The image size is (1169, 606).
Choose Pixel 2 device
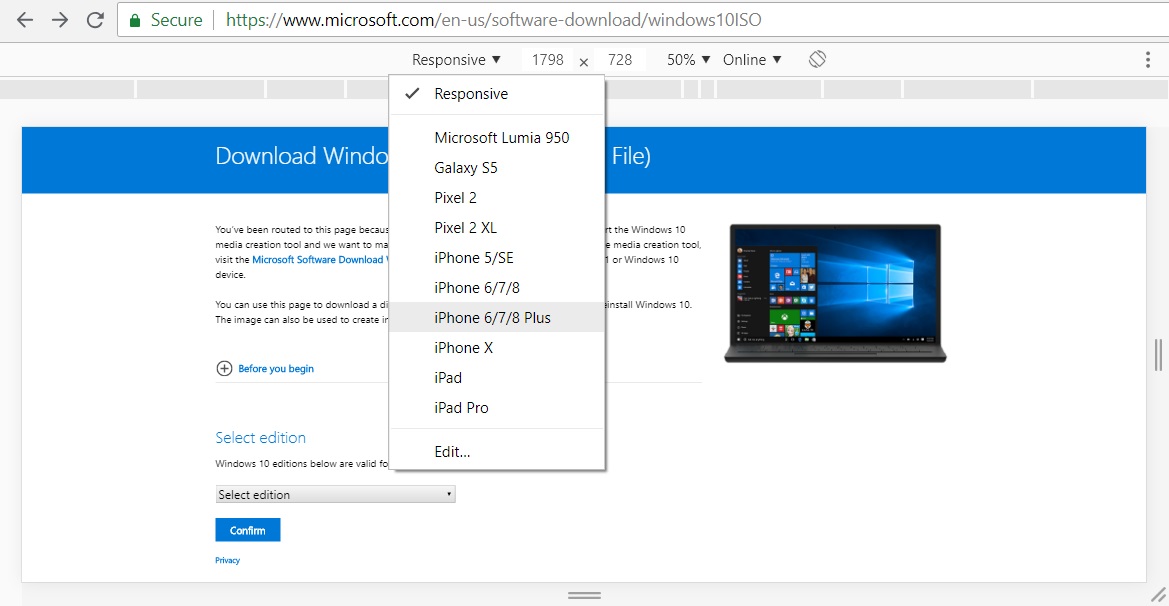pyautogui.click(x=497, y=198)
